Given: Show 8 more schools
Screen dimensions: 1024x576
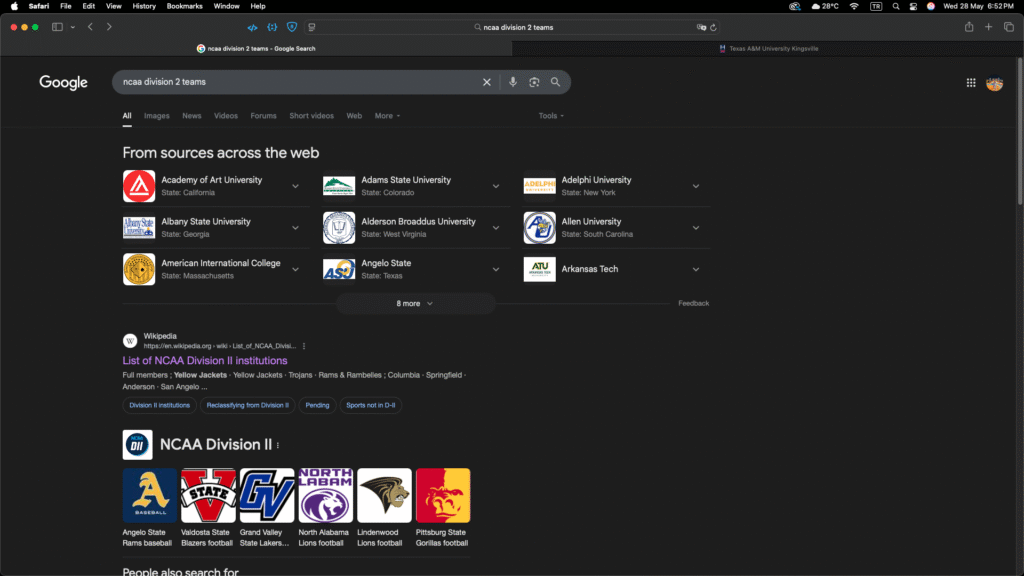Looking at the screenshot, I should tap(415, 303).
